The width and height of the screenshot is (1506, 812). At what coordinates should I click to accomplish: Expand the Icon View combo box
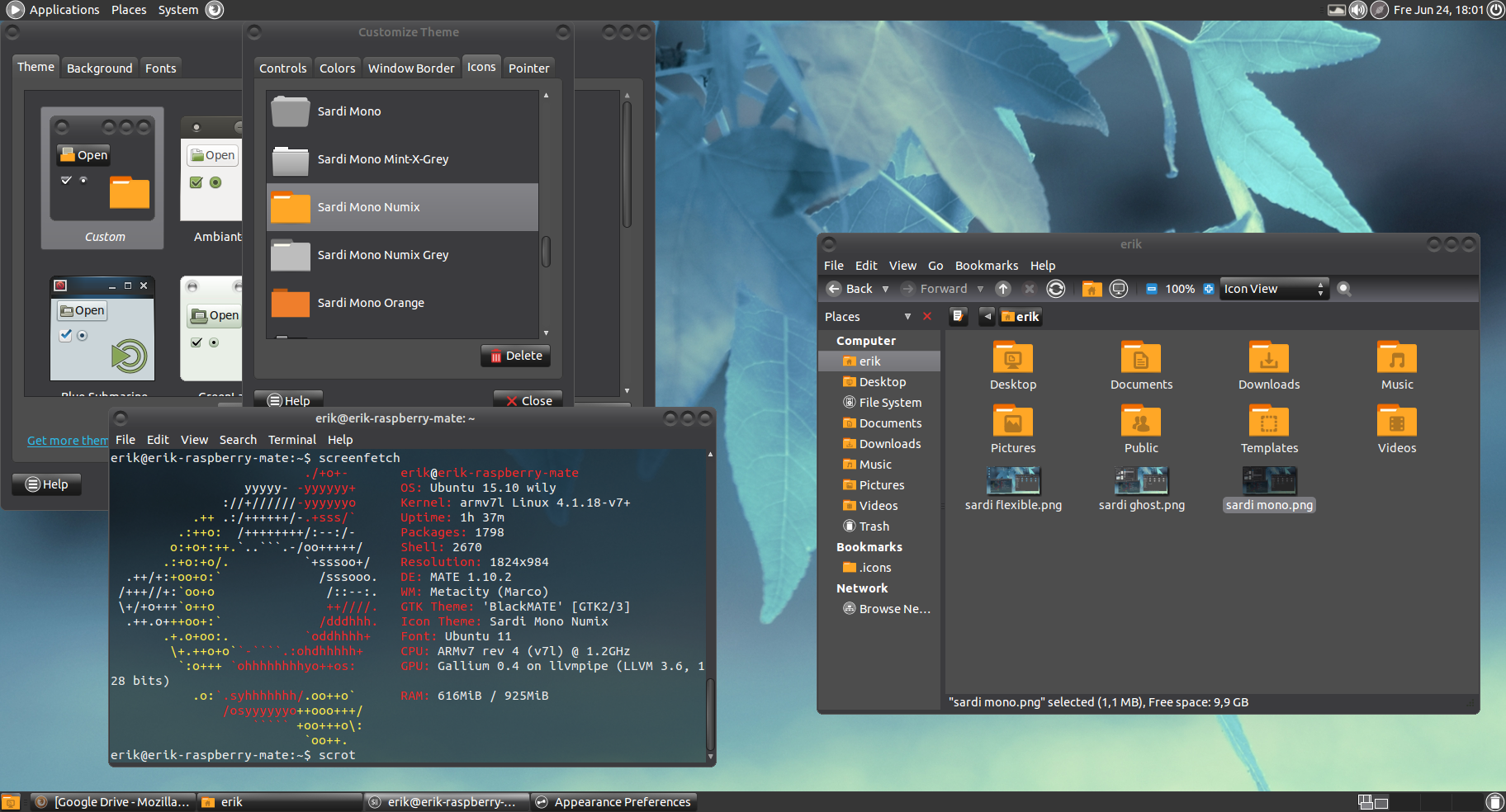(1274, 289)
